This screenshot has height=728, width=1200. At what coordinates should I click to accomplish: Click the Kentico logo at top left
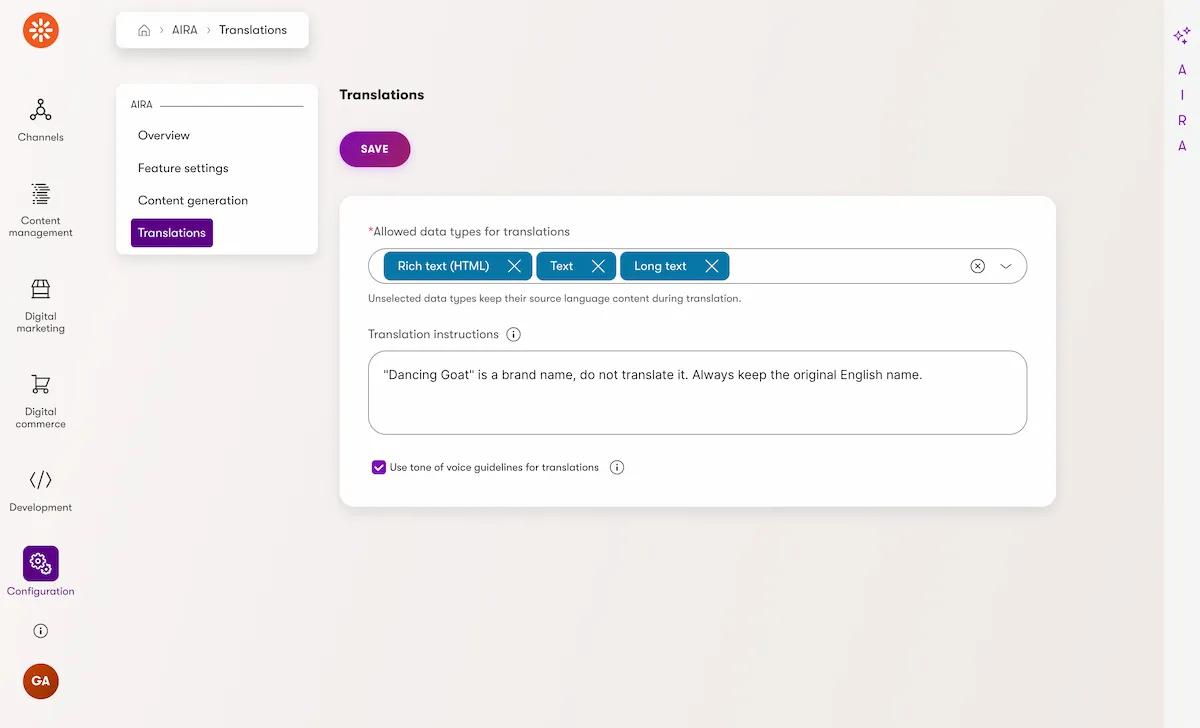[x=41, y=30]
